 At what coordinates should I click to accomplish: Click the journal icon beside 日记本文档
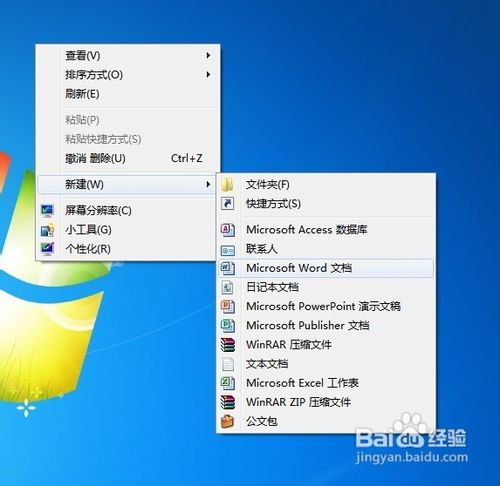point(228,287)
